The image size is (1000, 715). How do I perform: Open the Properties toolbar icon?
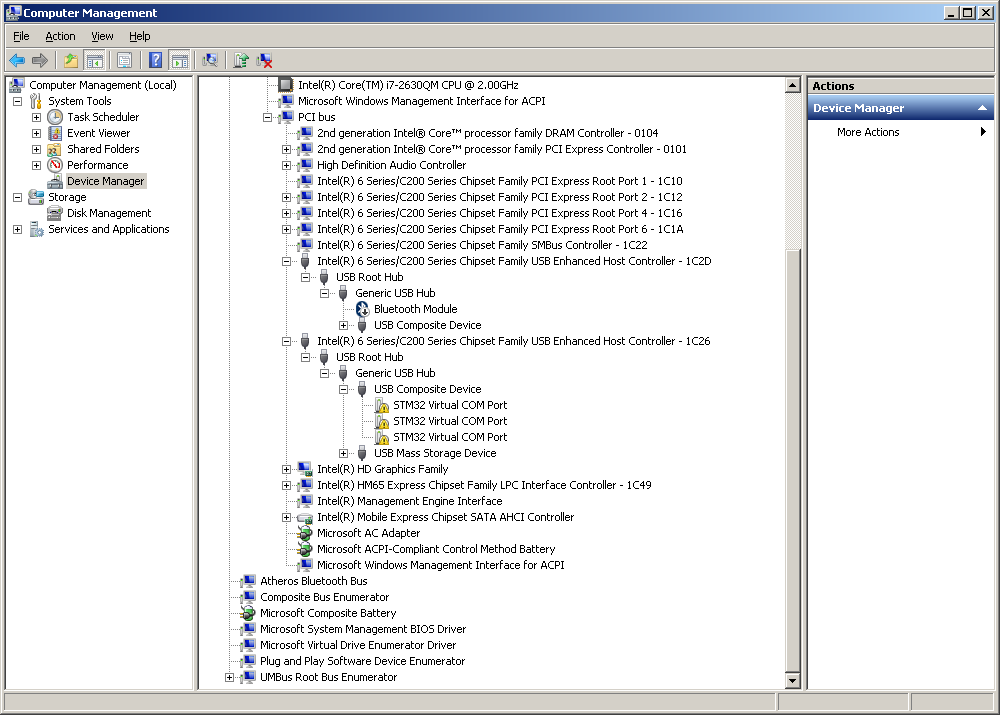click(124, 61)
